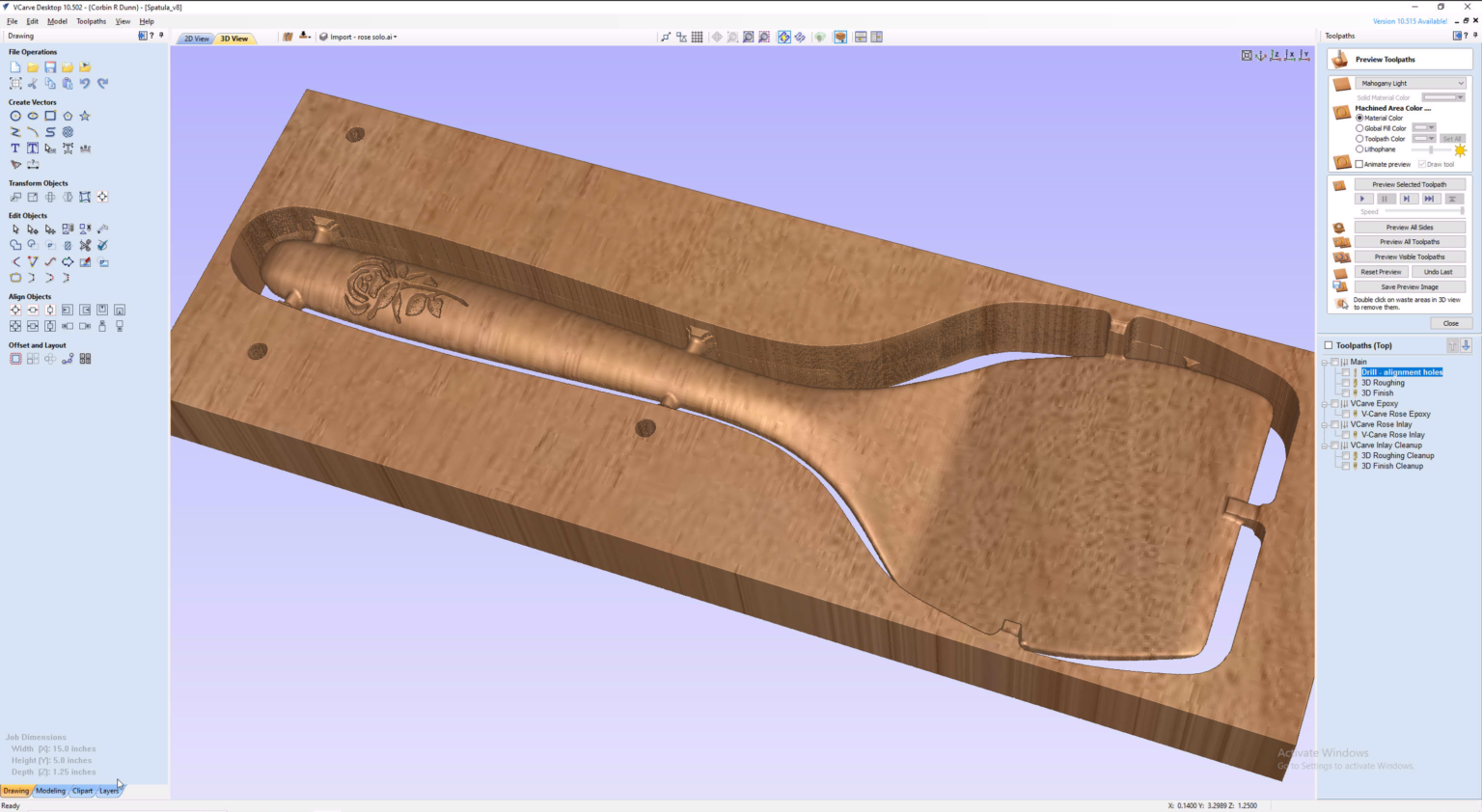Select the Global Fill Color radio button
Image resolution: width=1482 pixels, height=812 pixels.
(1359, 127)
